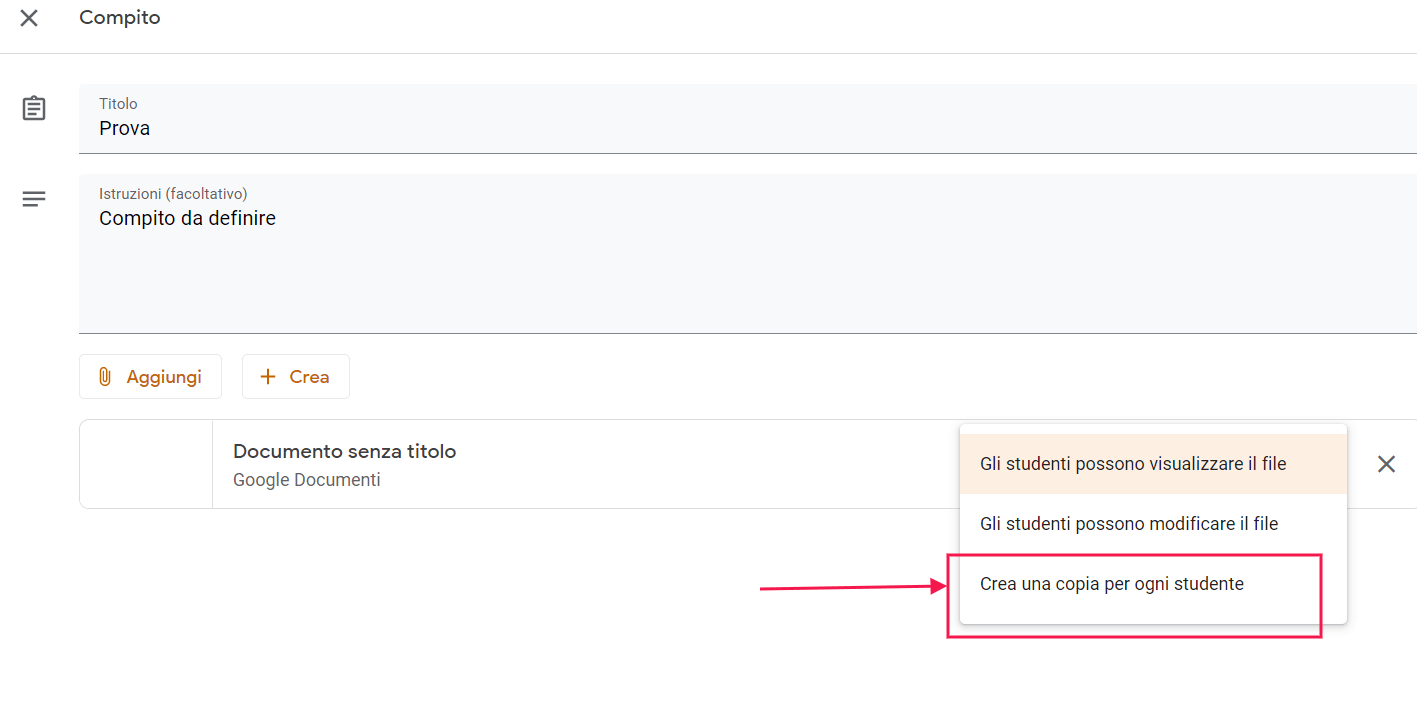Open the "Documento senza titolo" title link
The height and width of the screenshot is (712, 1417).
[x=344, y=452]
